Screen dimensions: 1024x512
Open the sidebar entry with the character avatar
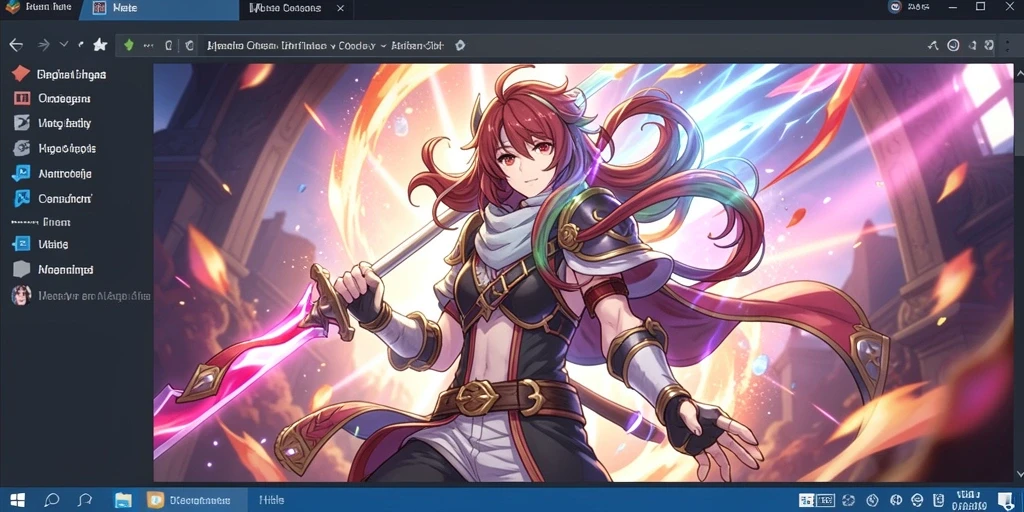click(81, 296)
